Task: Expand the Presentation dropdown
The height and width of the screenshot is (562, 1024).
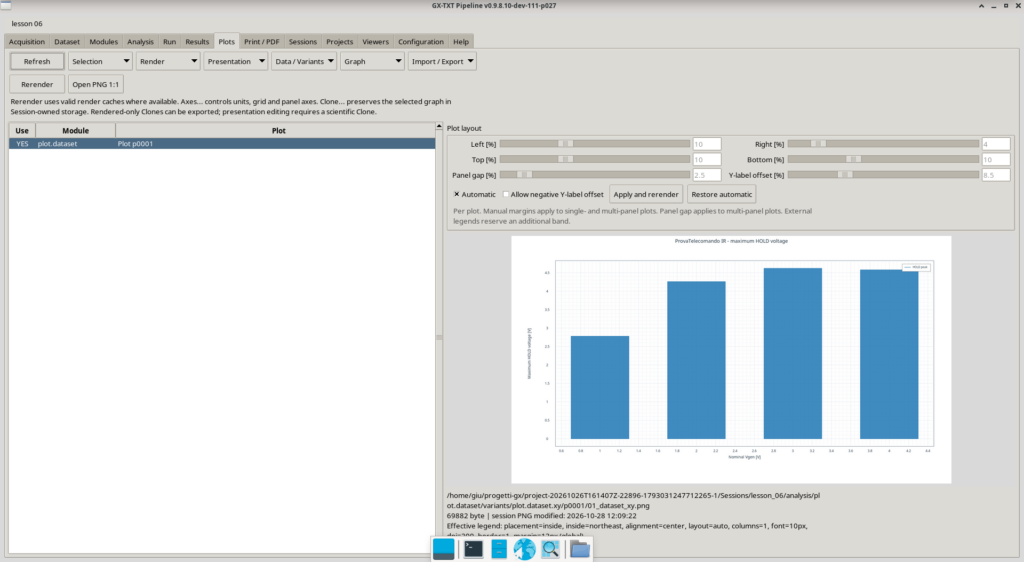Action: [235, 61]
